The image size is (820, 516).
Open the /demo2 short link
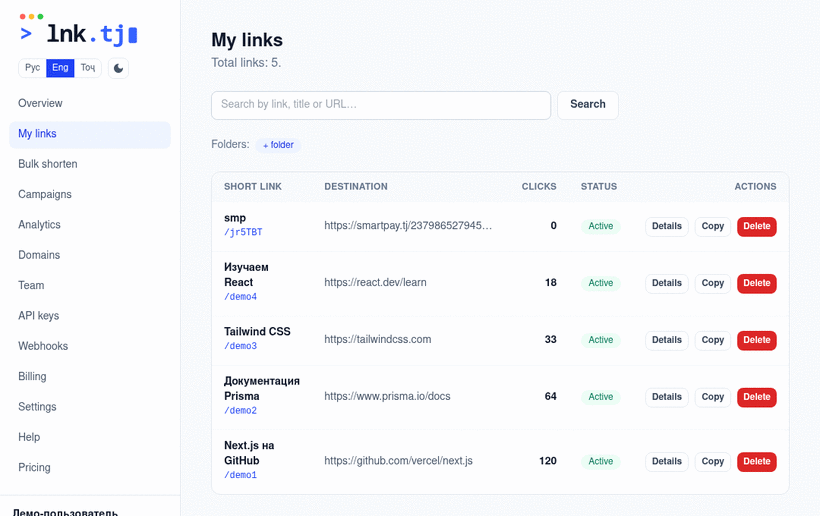point(241,411)
